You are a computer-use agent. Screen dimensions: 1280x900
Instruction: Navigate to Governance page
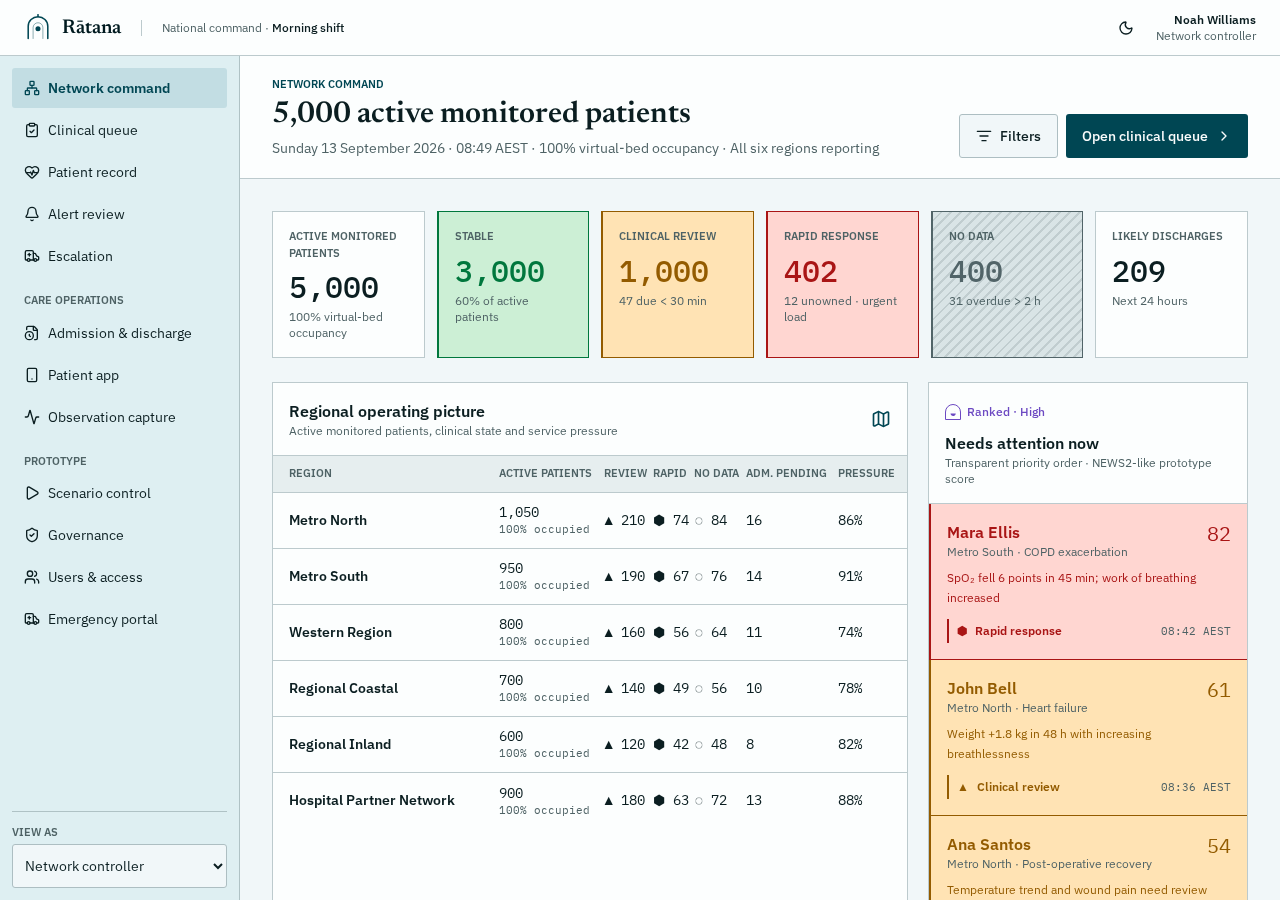(x=119, y=535)
